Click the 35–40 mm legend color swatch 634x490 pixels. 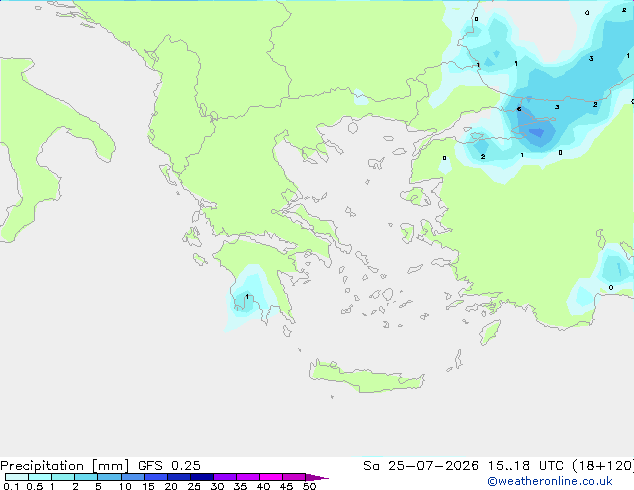click(x=247, y=477)
